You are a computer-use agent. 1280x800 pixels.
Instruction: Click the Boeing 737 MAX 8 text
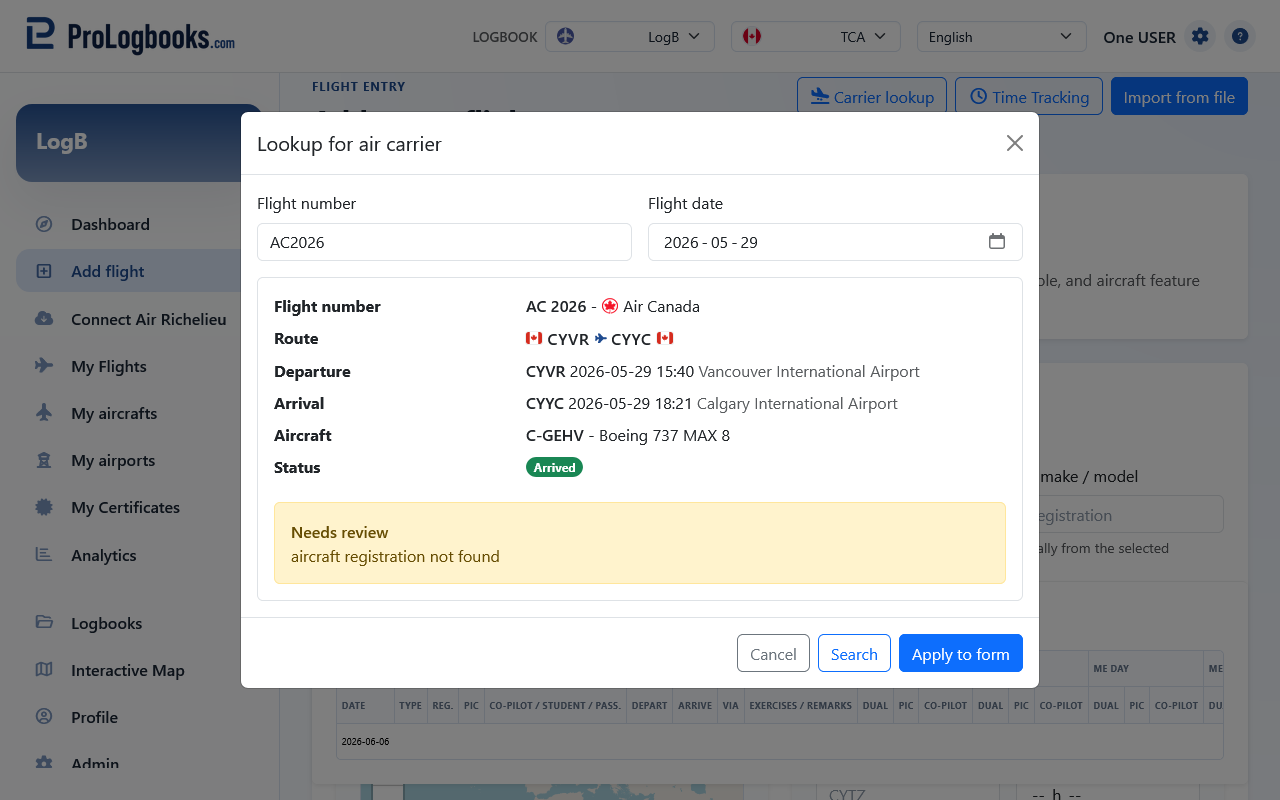664,435
